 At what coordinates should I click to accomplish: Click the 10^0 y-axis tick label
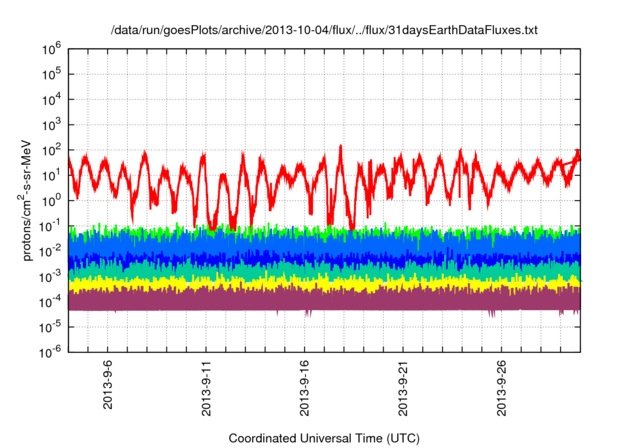52,201
